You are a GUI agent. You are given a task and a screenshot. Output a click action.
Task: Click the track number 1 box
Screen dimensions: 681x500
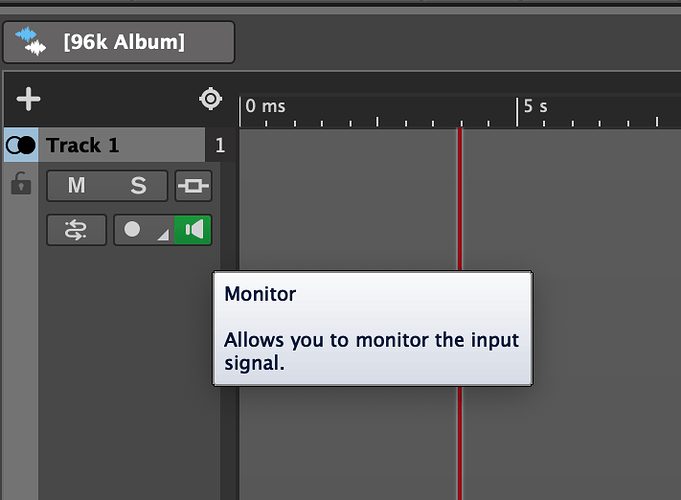pos(220,146)
